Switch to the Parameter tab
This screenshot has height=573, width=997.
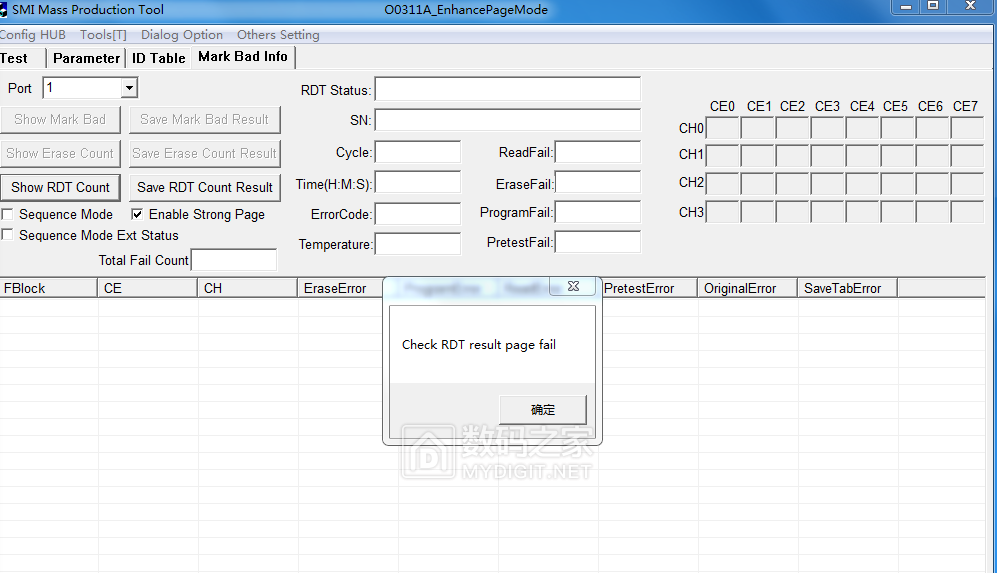pos(86,59)
